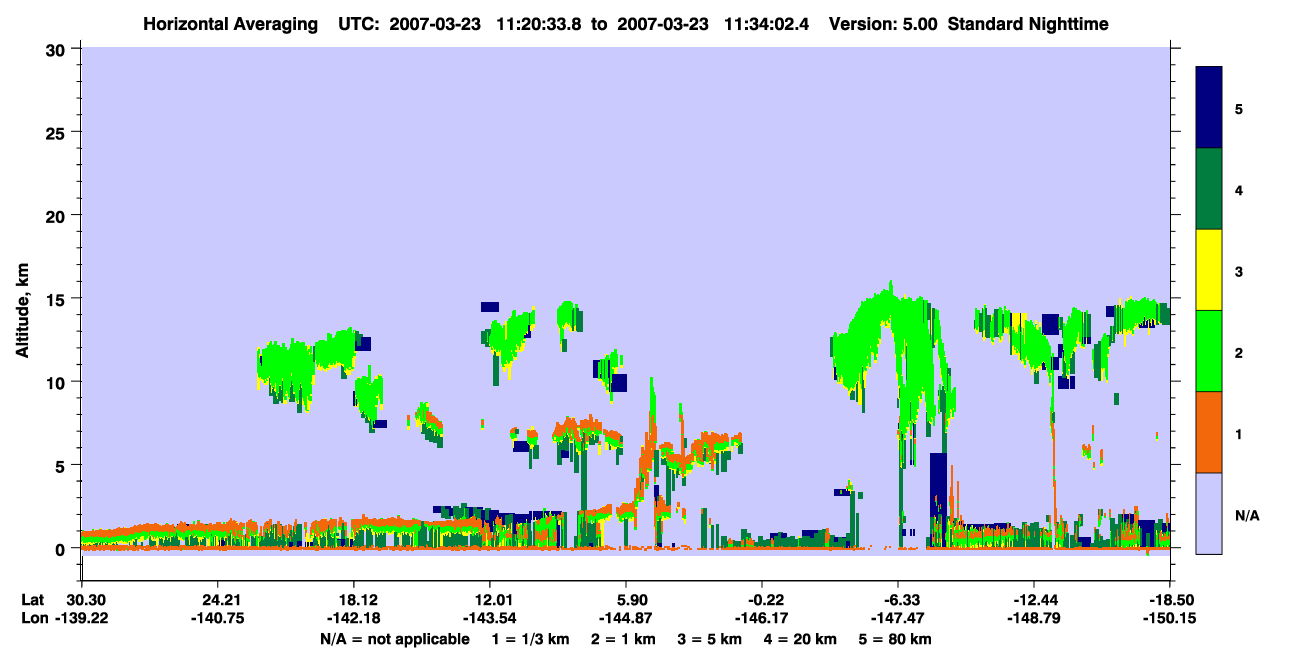Click the '1 = 1/3 km' legend text
Viewport: 1300px width, 667px height.
pos(530,639)
